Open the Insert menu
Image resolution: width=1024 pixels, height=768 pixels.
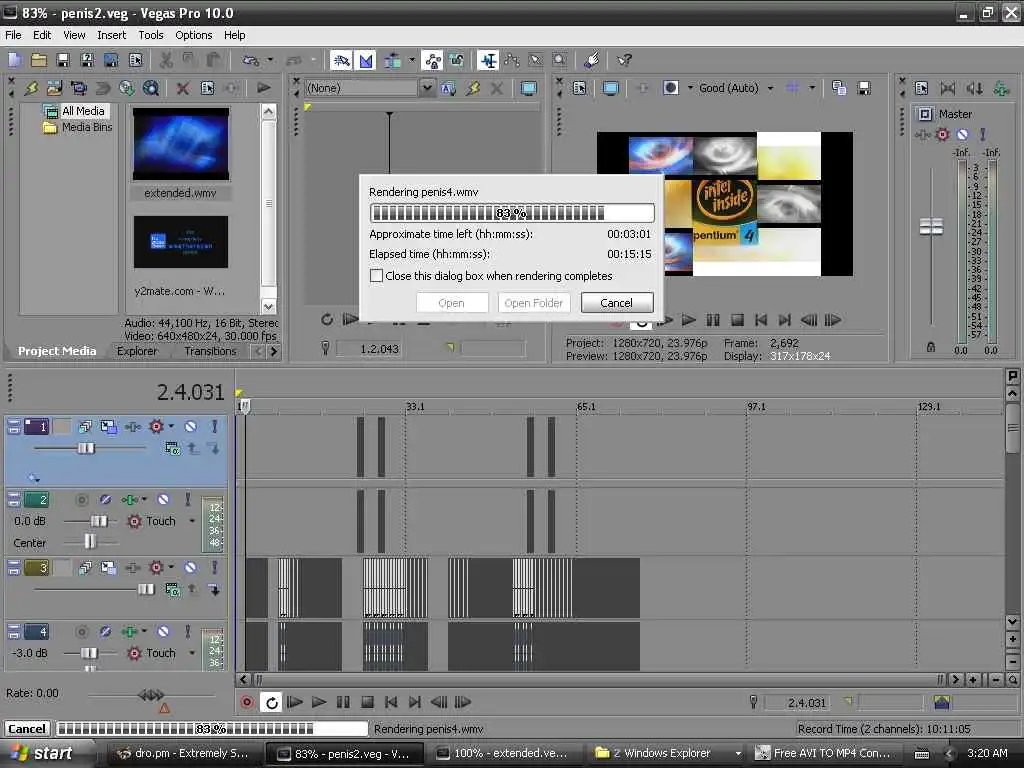click(112, 35)
